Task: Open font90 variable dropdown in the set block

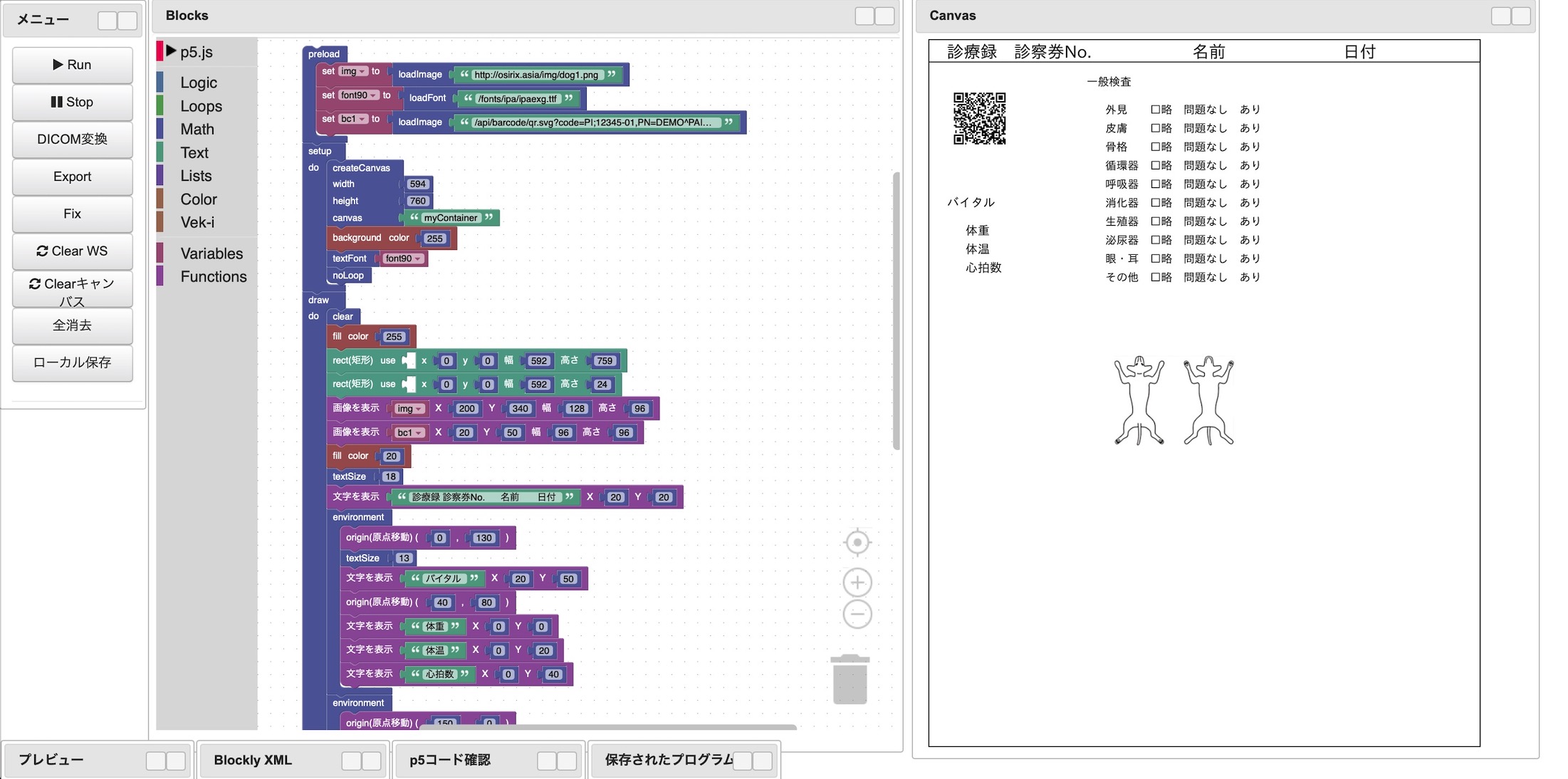Action: 359,95
